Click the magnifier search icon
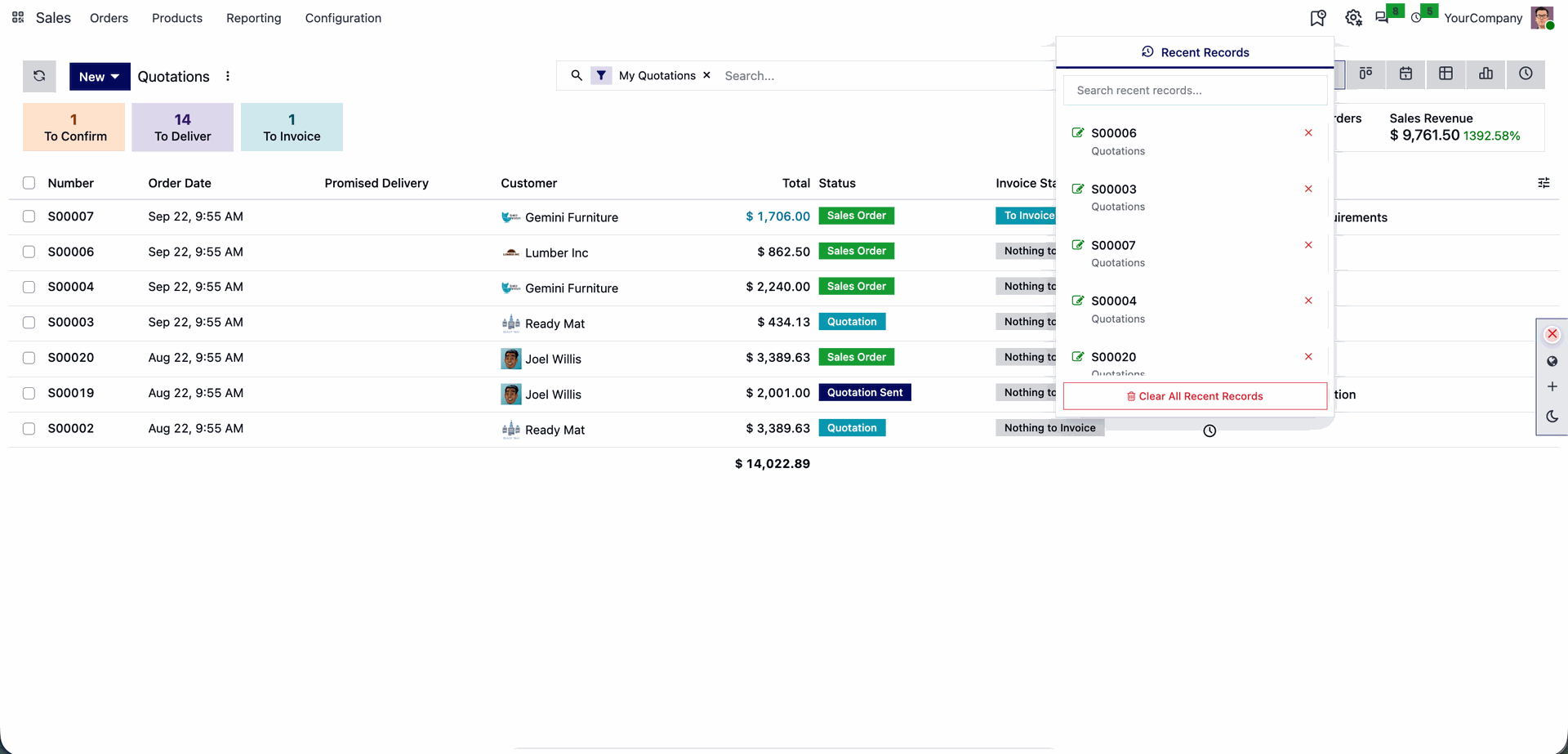Viewport: 1568px width, 754px height. pos(577,75)
